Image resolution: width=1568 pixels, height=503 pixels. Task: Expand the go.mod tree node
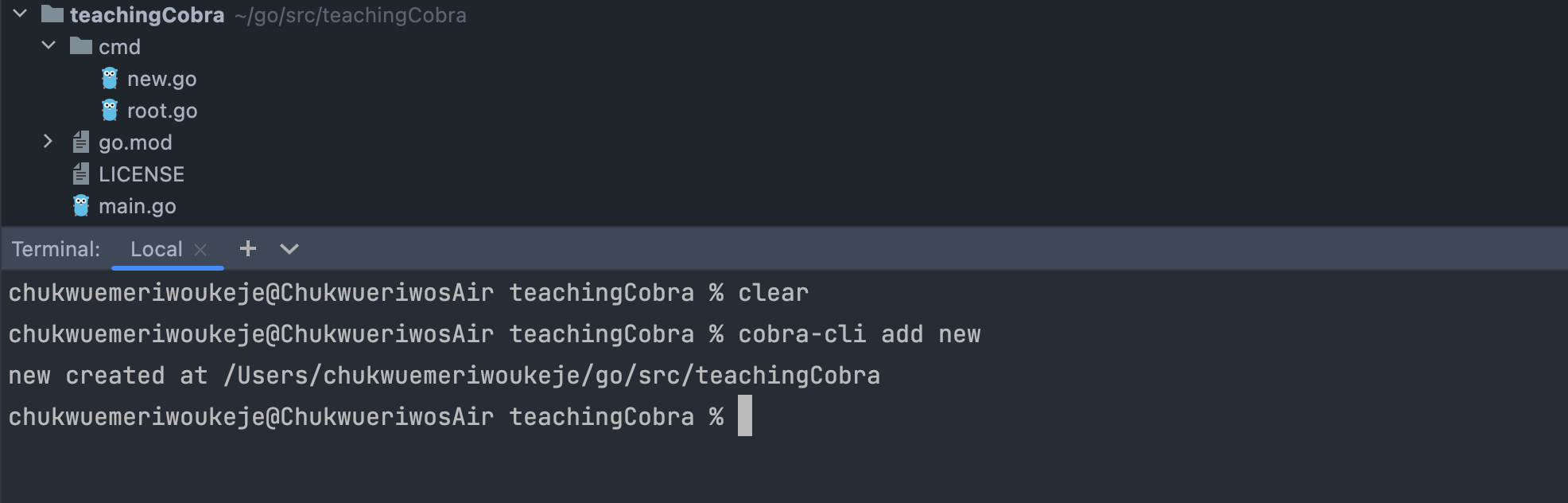[48, 142]
